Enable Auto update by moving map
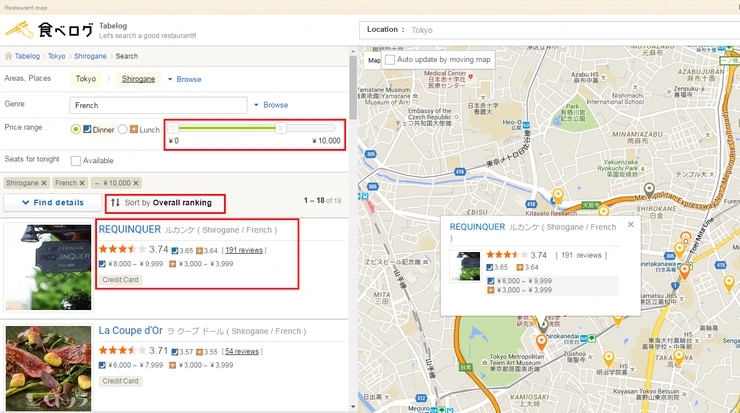Screen dimensions: 740x413 point(390,60)
